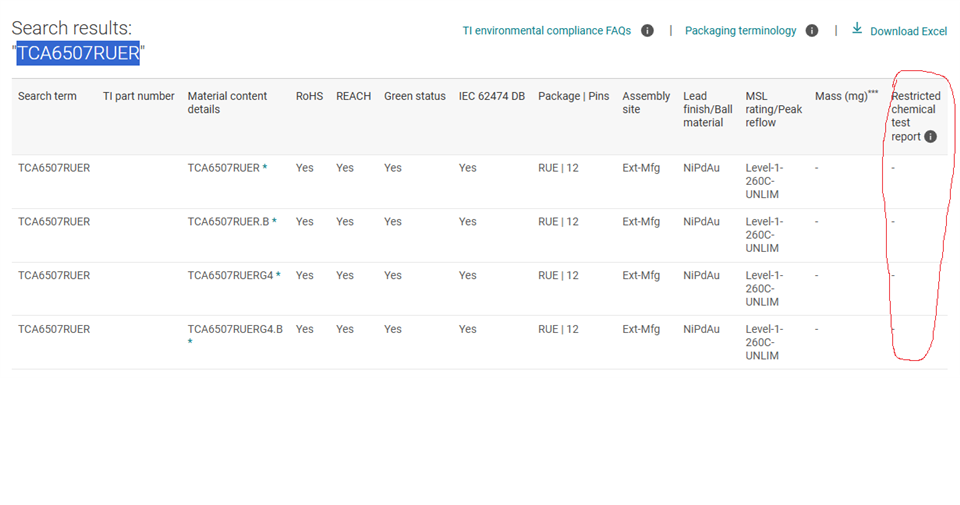
Task: Click IEC 62474 Yes in TCA6507RUERG4.B row
Action: click(467, 329)
